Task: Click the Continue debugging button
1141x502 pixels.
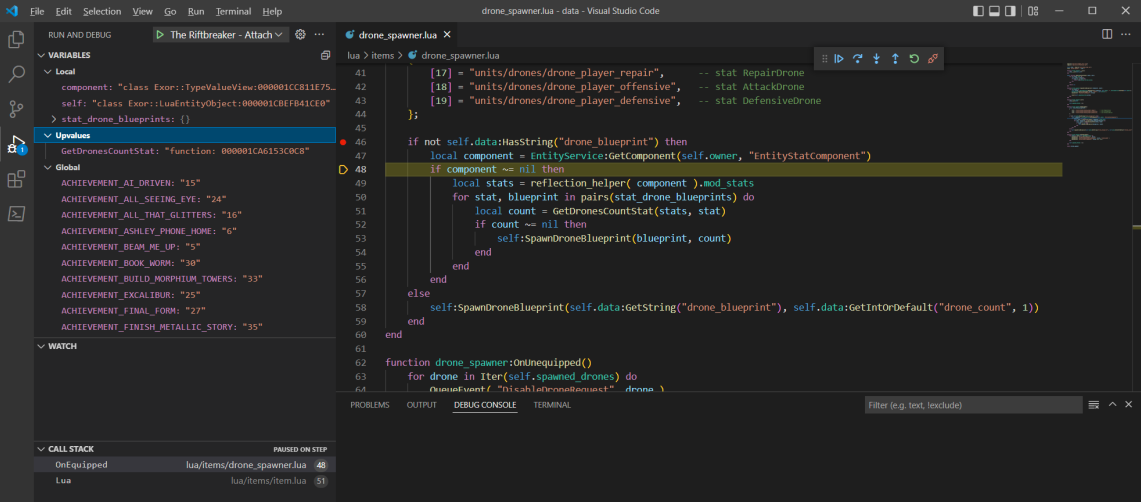Action: coord(839,59)
